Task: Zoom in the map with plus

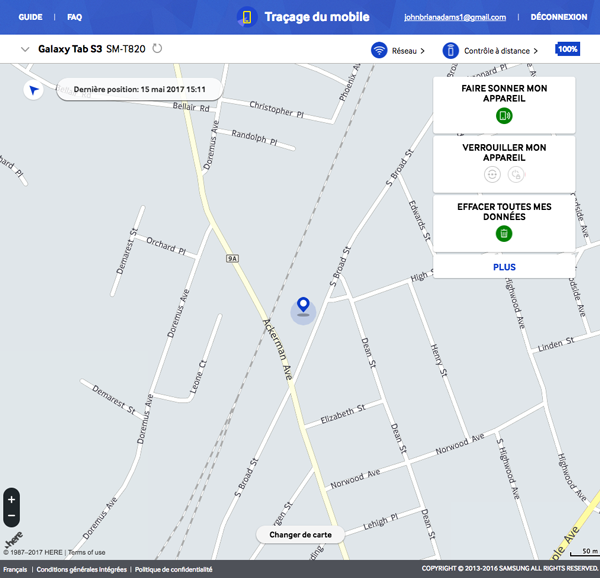Action: pos(11,500)
